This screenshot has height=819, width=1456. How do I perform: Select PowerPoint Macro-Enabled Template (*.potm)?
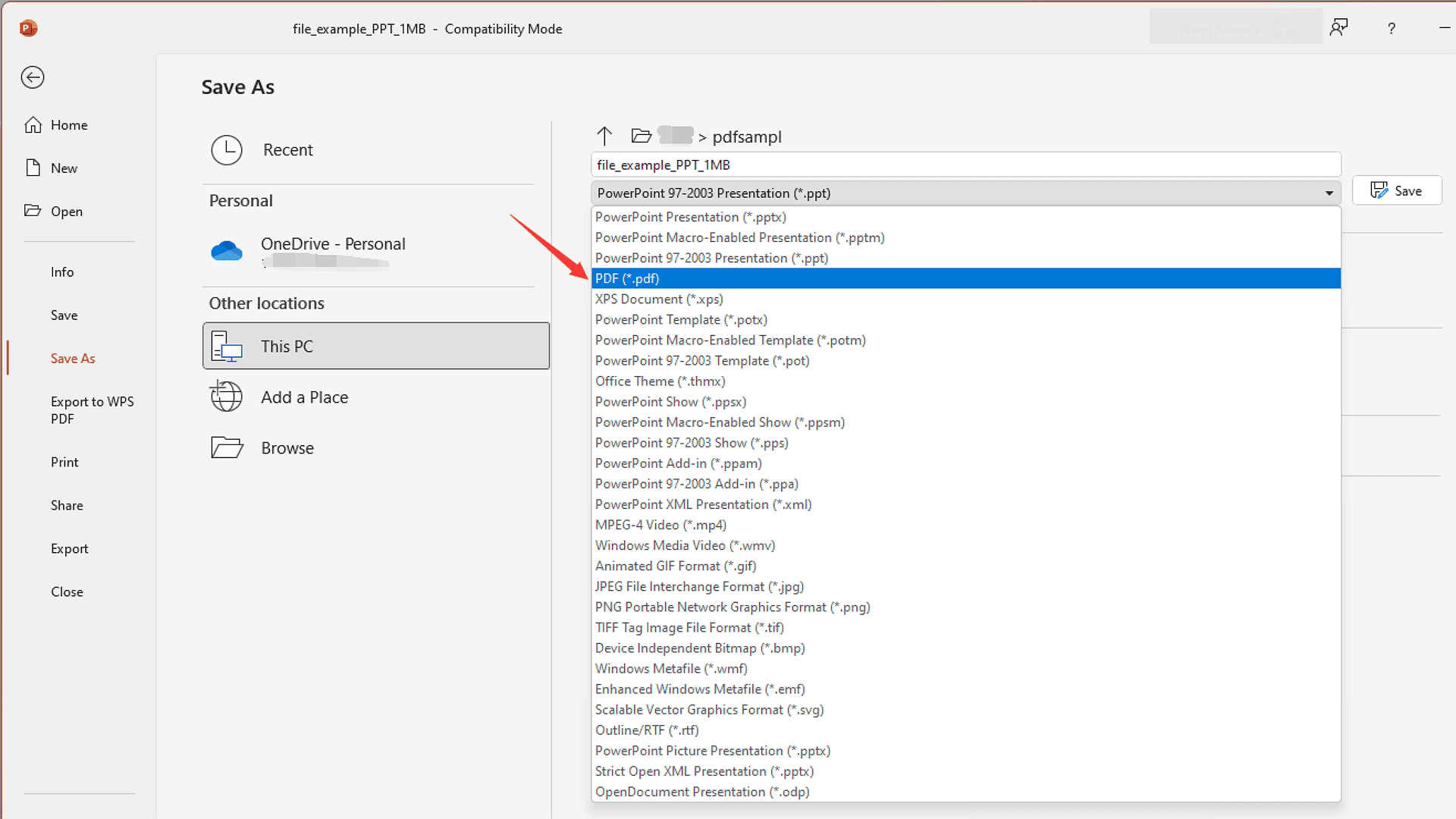coord(966,340)
